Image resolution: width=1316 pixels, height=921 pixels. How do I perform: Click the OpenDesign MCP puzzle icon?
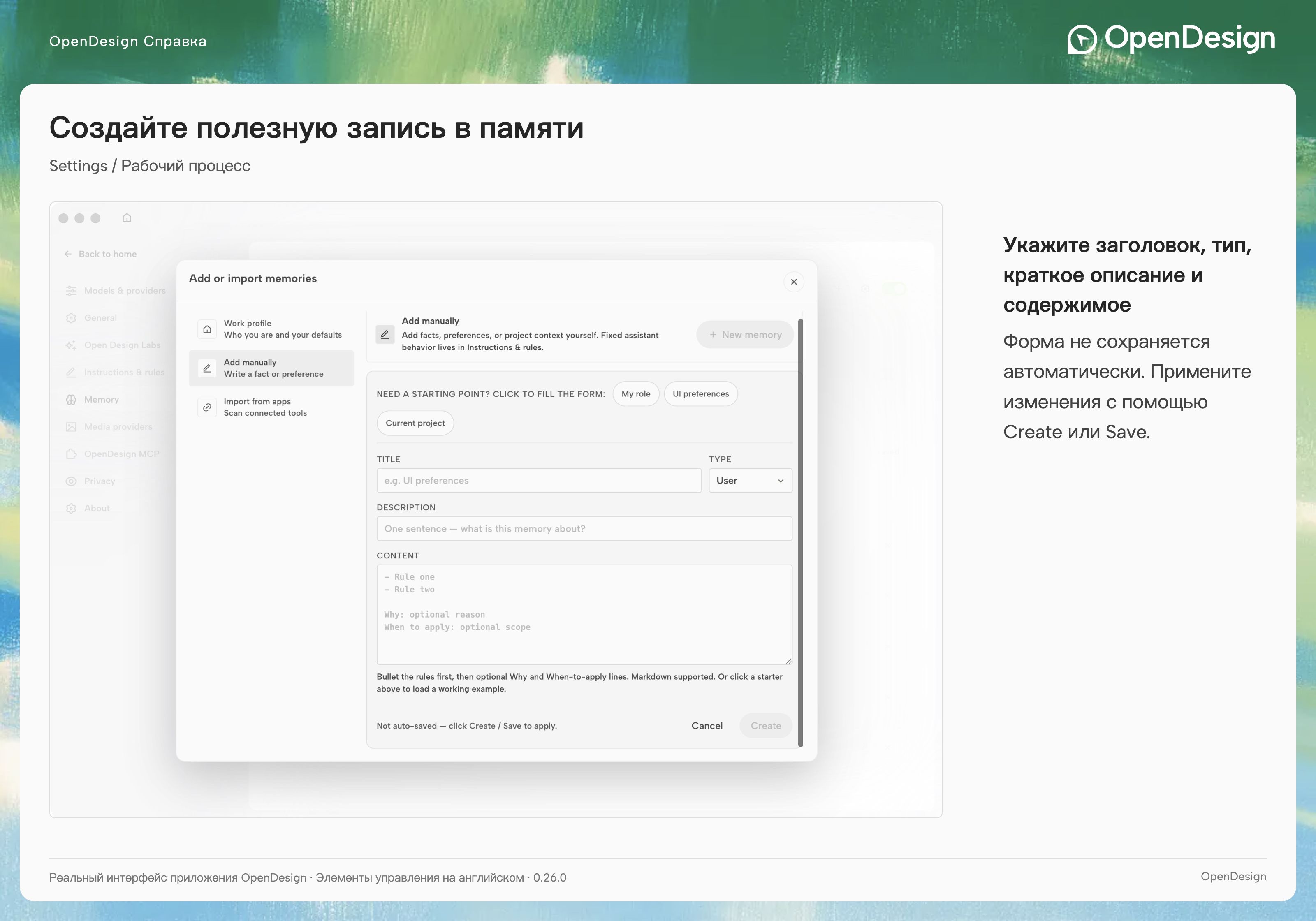71,454
